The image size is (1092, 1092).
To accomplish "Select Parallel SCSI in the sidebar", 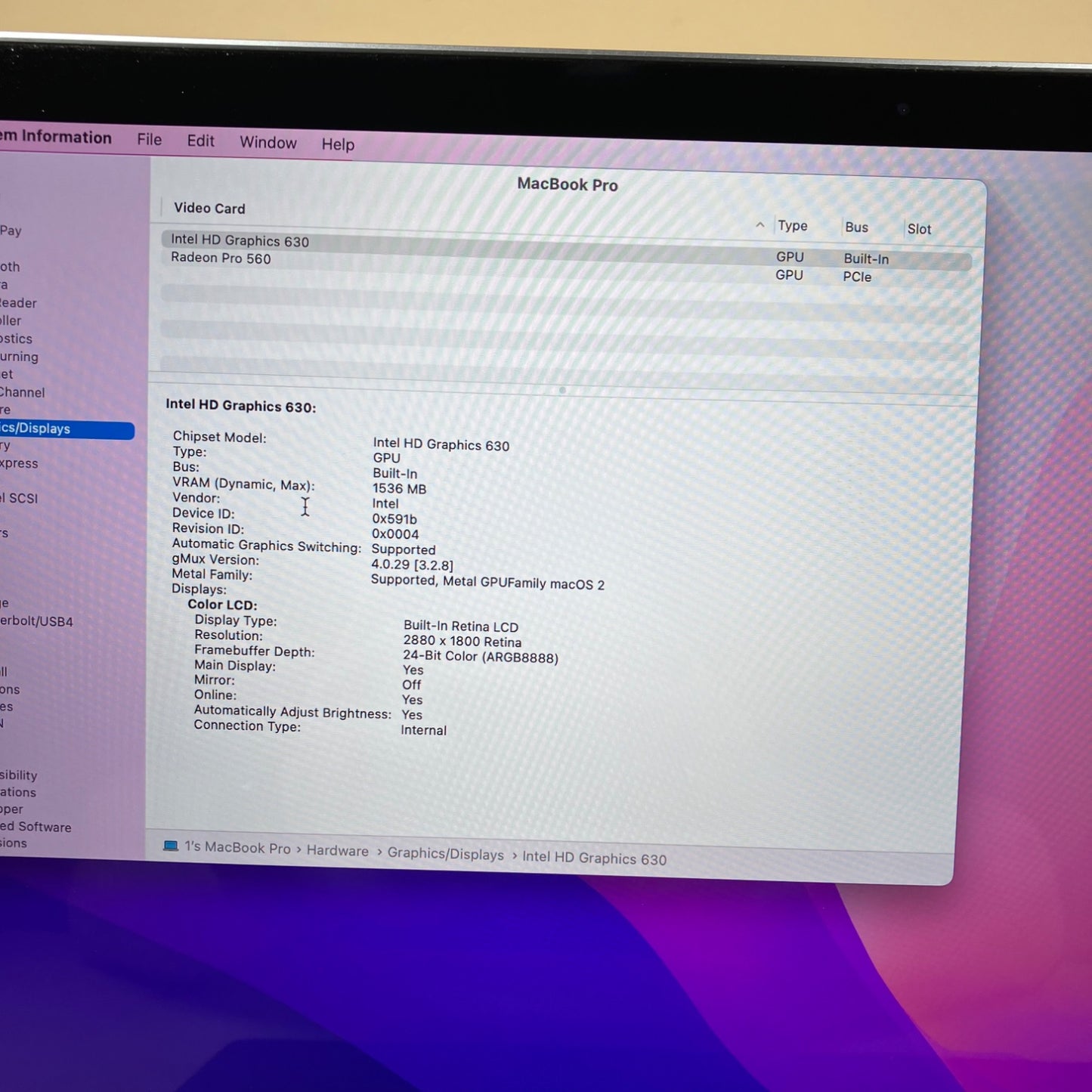I will coord(19,498).
